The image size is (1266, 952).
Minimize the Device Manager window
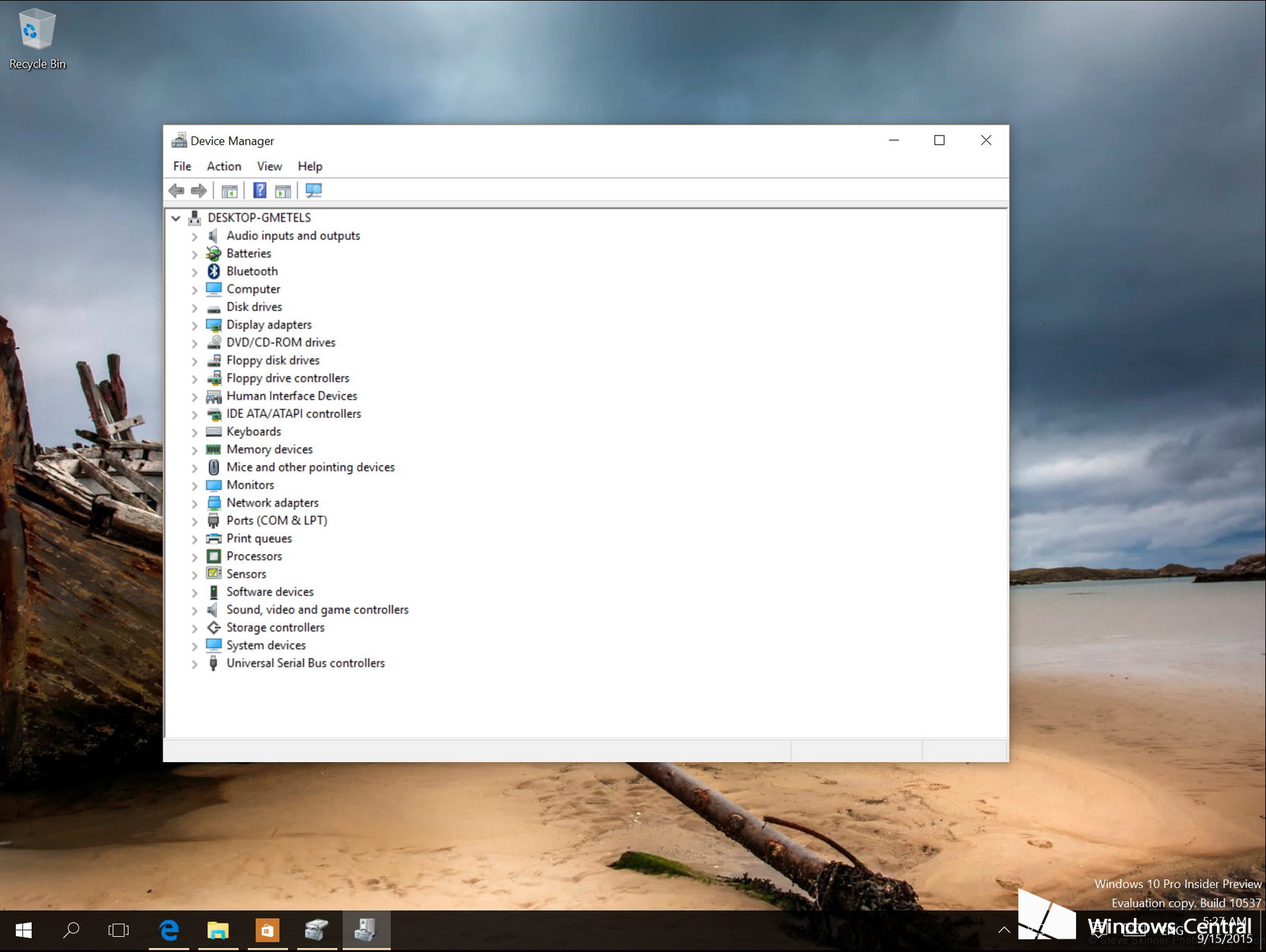(x=894, y=140)
